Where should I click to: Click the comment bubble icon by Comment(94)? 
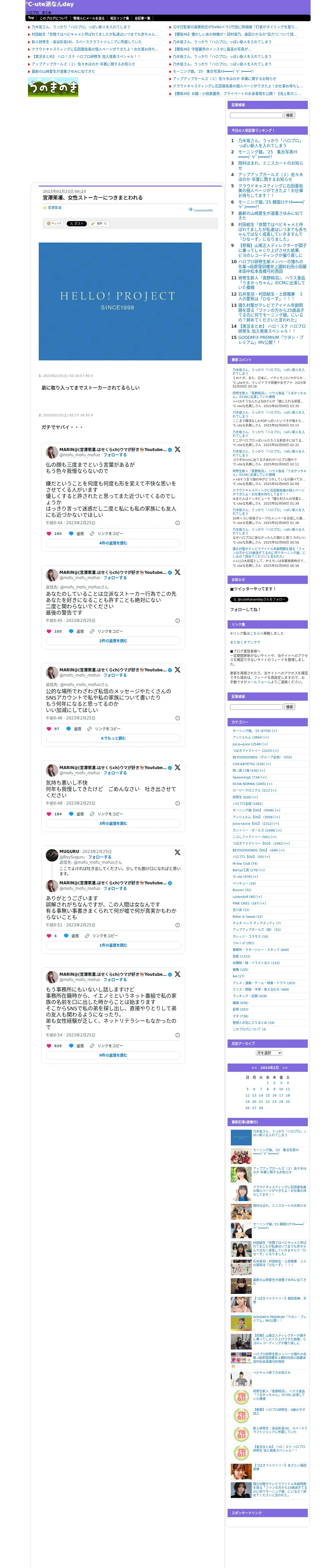(x=190, y=209)
